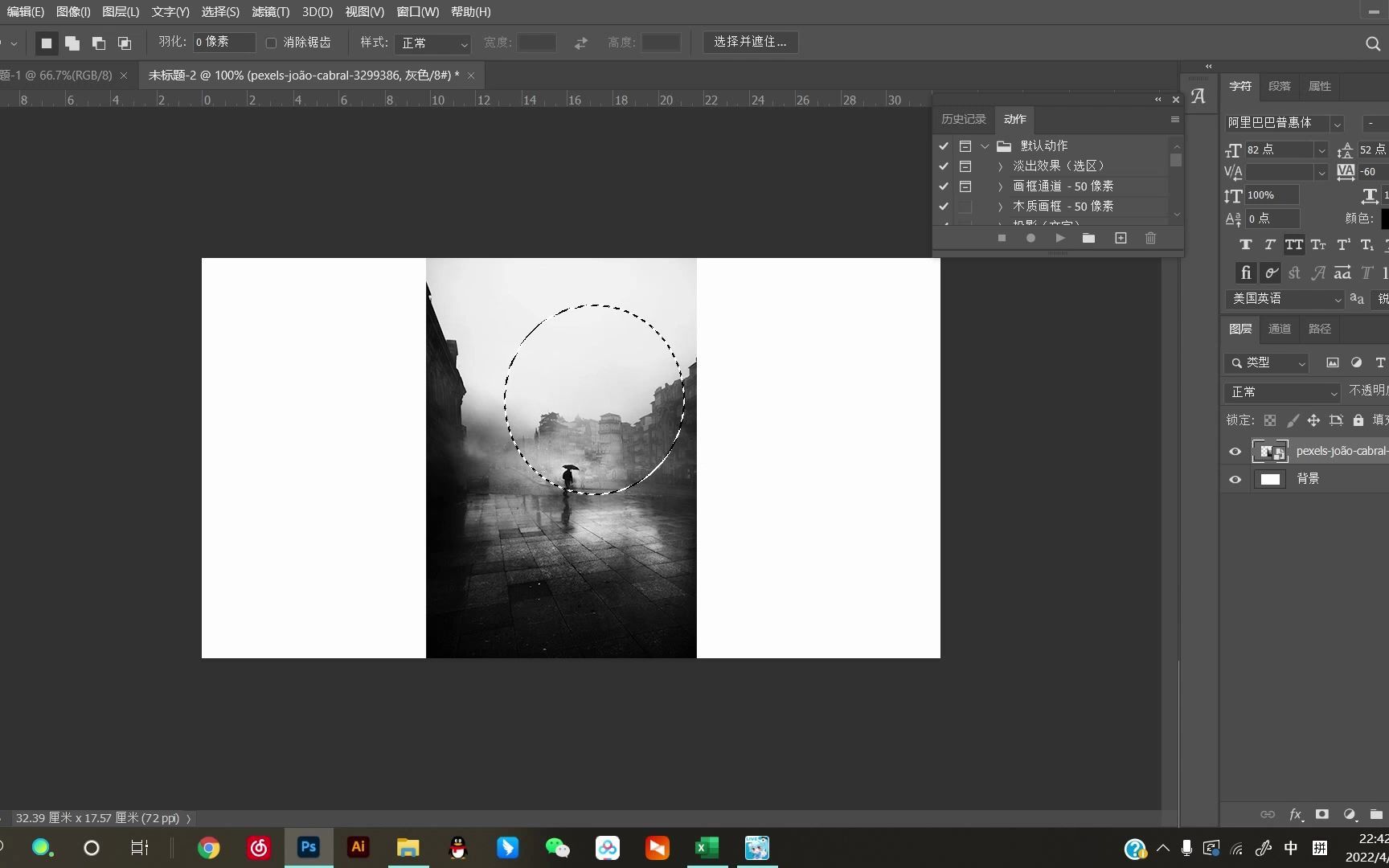Open the 滤镜(T) menu
This screenshot has height=868, width=1389.
270,12
